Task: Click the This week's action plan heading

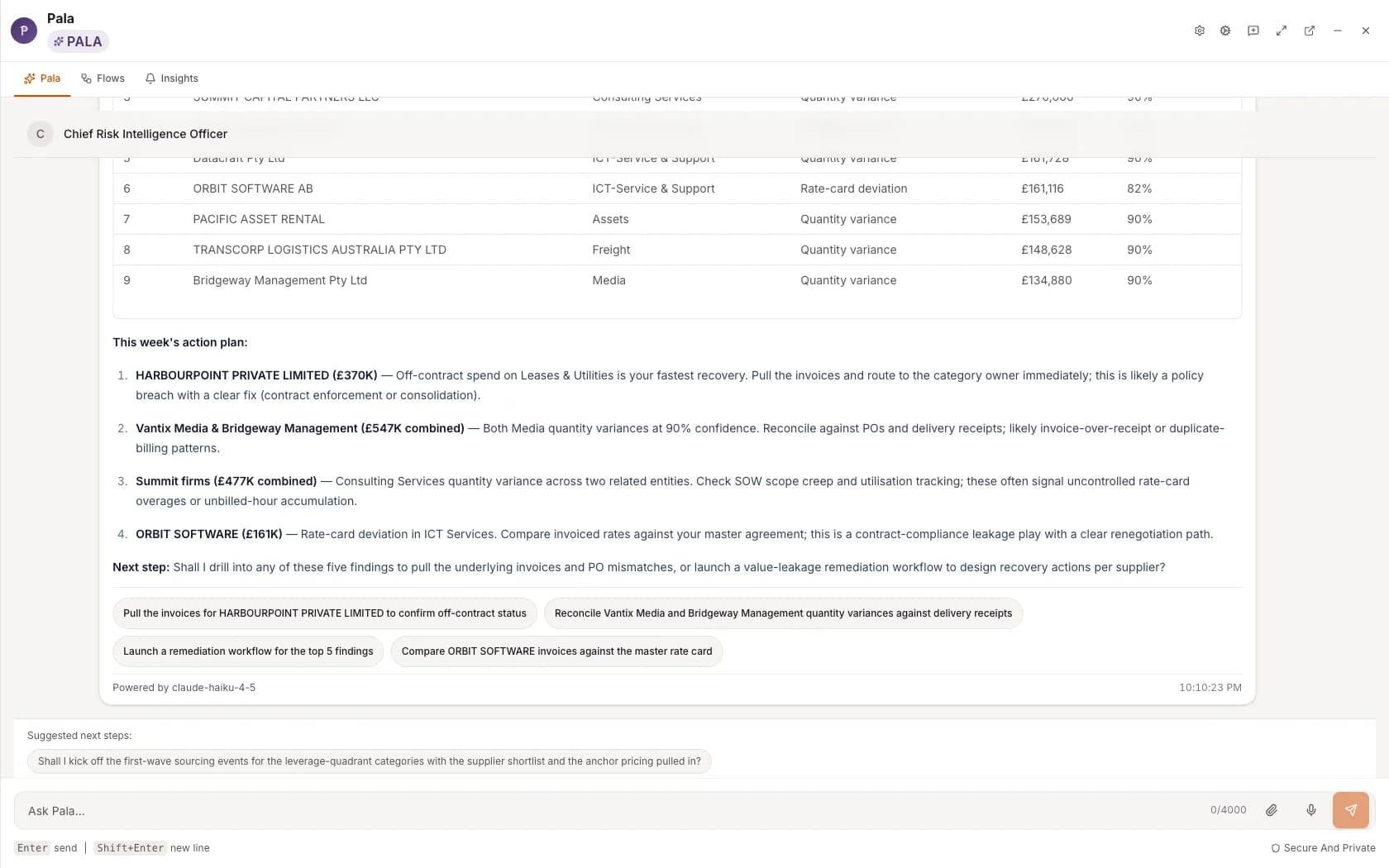Action: 180,342
